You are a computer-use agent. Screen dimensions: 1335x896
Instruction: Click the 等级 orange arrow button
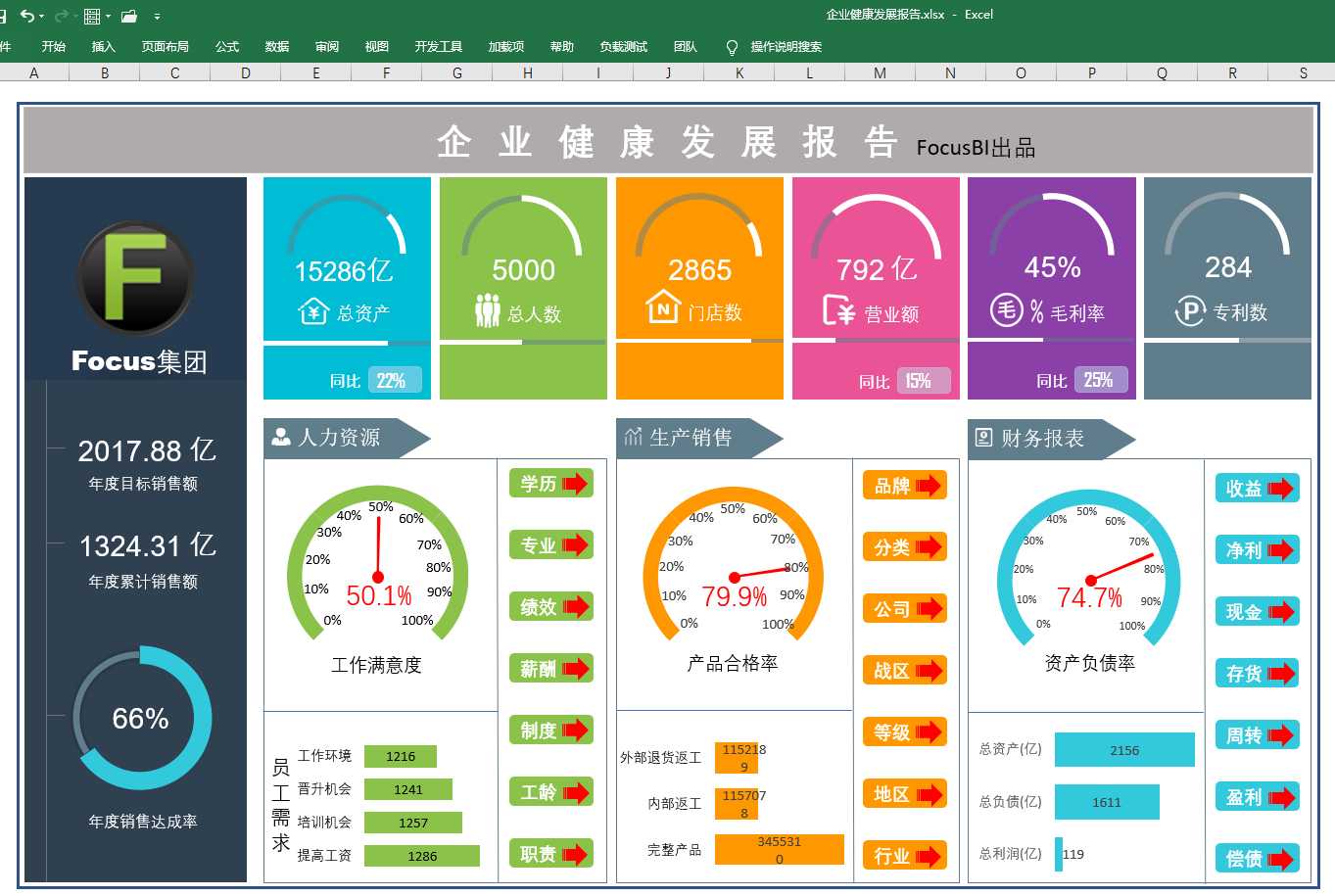[905, 731]
